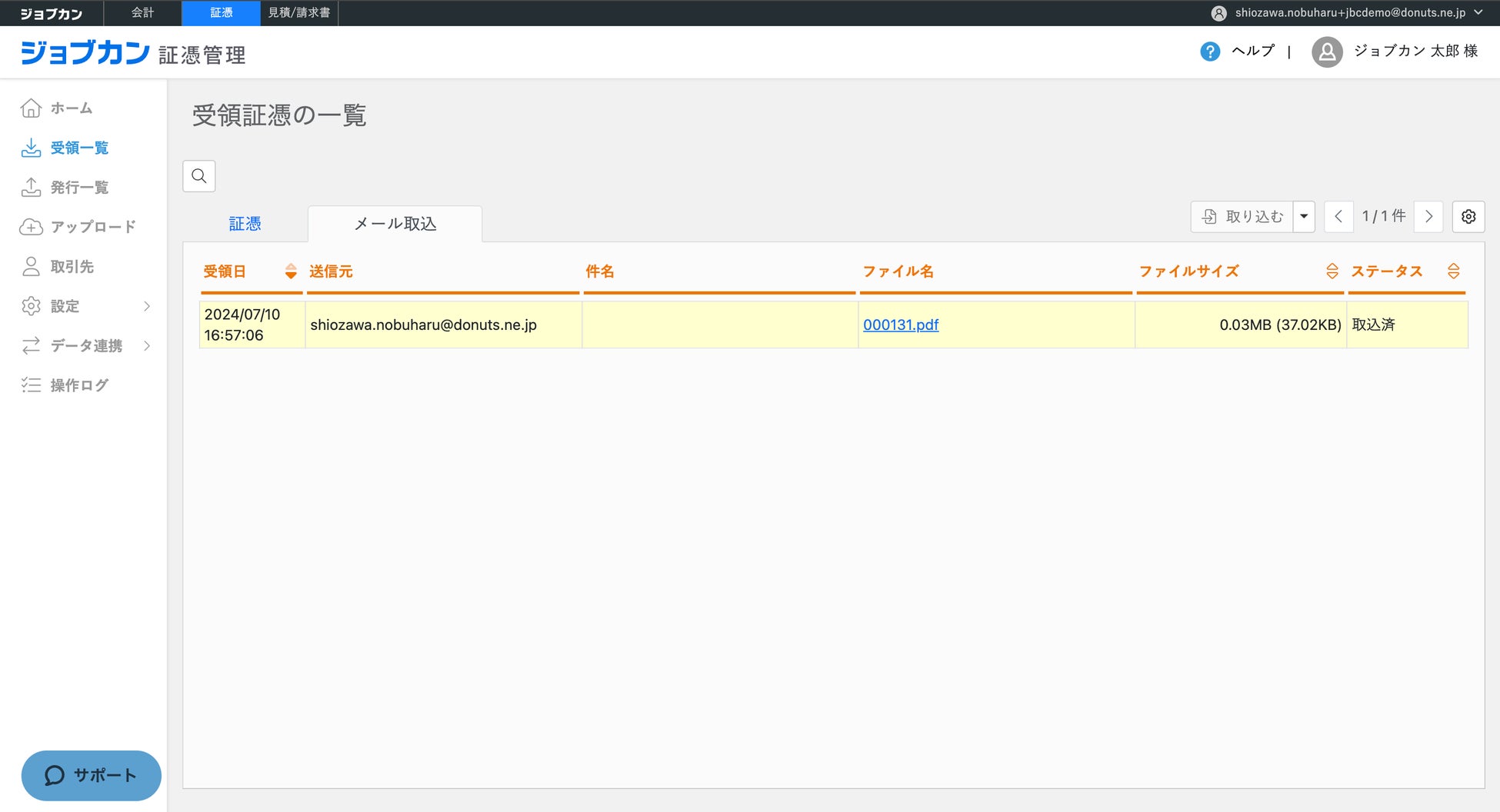Click the 発行一覧 upload icon
The height and width of the screenshot is (812, 1500).
(x=31, y=187)
